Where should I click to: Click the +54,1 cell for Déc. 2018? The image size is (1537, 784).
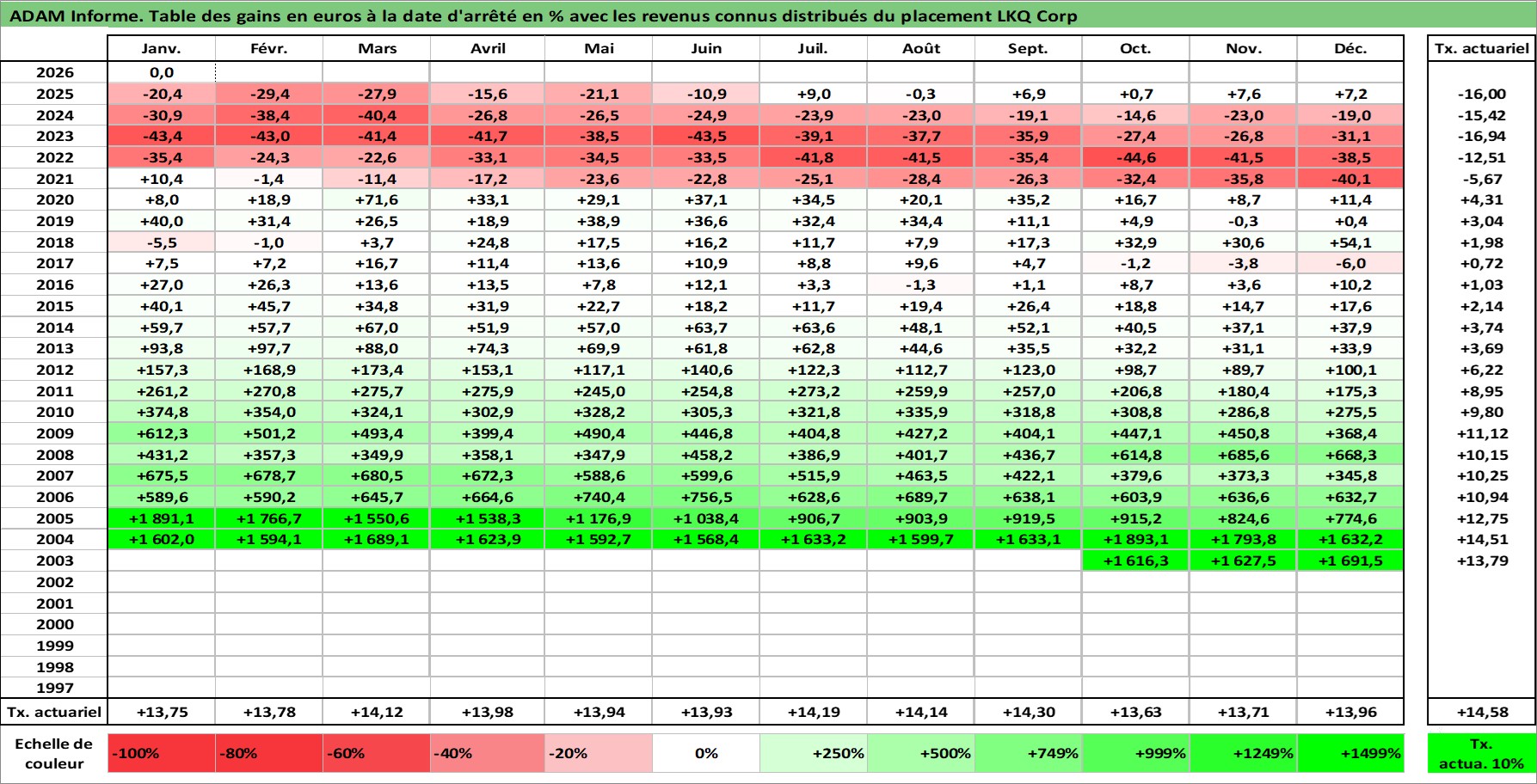pos(1350,242)
